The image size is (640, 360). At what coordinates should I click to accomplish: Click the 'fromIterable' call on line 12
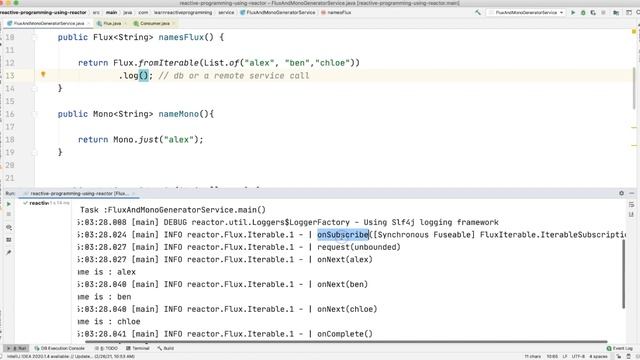pyautogui.click(x=168, y=63)
